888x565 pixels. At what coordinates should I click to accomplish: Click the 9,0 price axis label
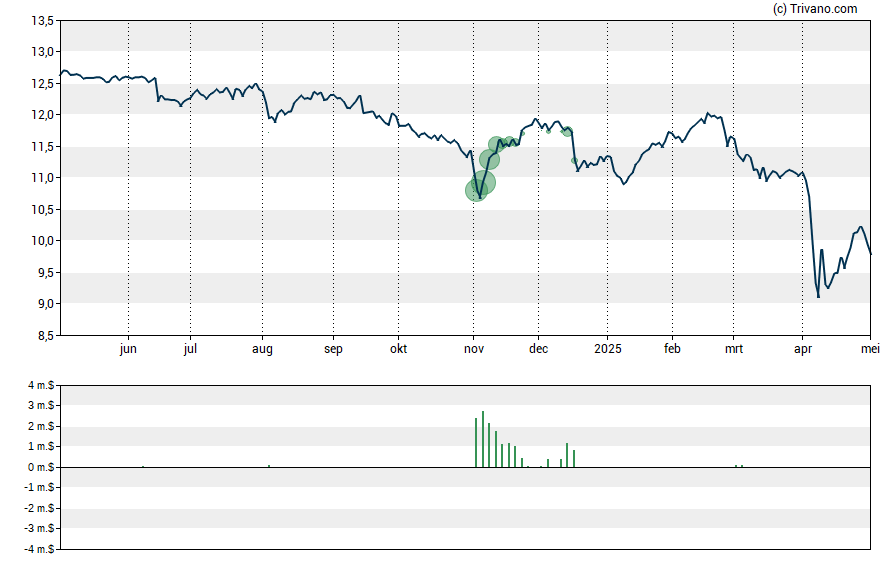[45, 304]
